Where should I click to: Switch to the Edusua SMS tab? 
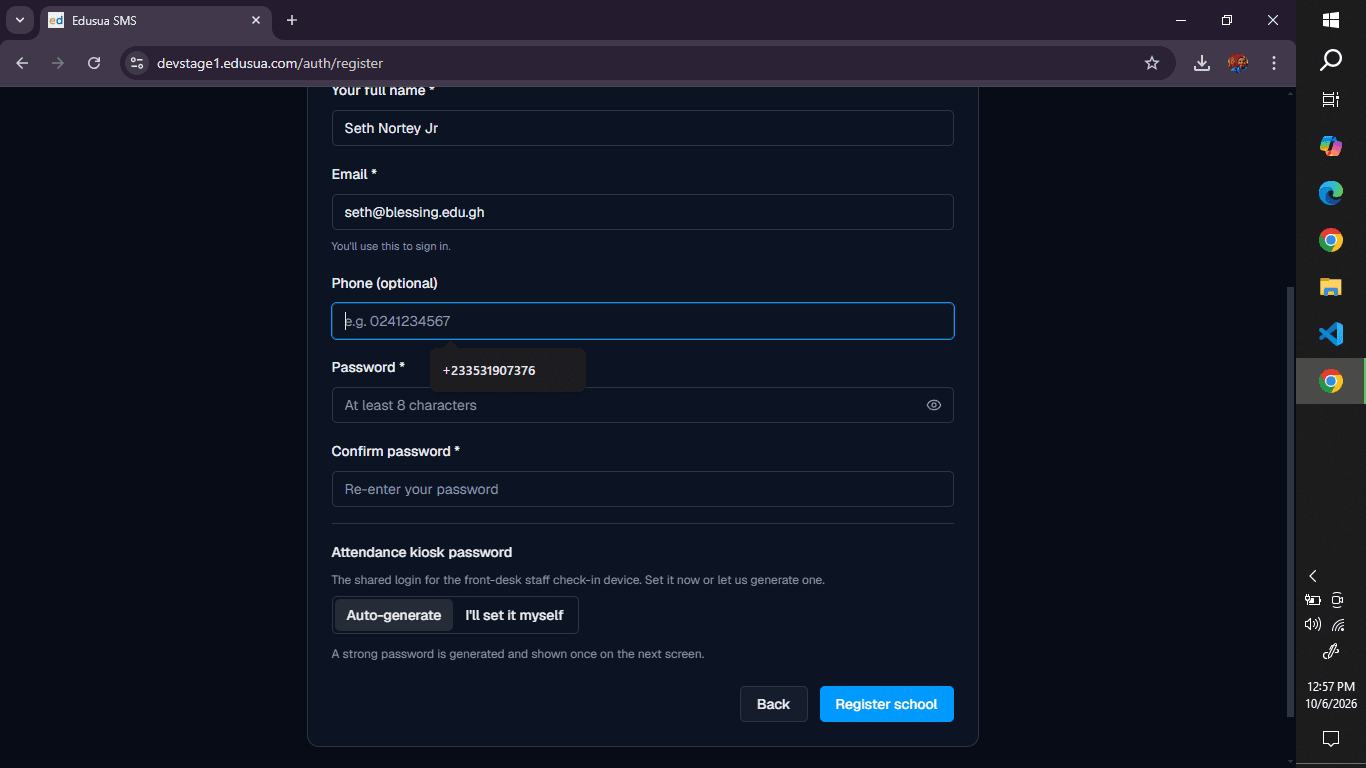click(155, 20)
